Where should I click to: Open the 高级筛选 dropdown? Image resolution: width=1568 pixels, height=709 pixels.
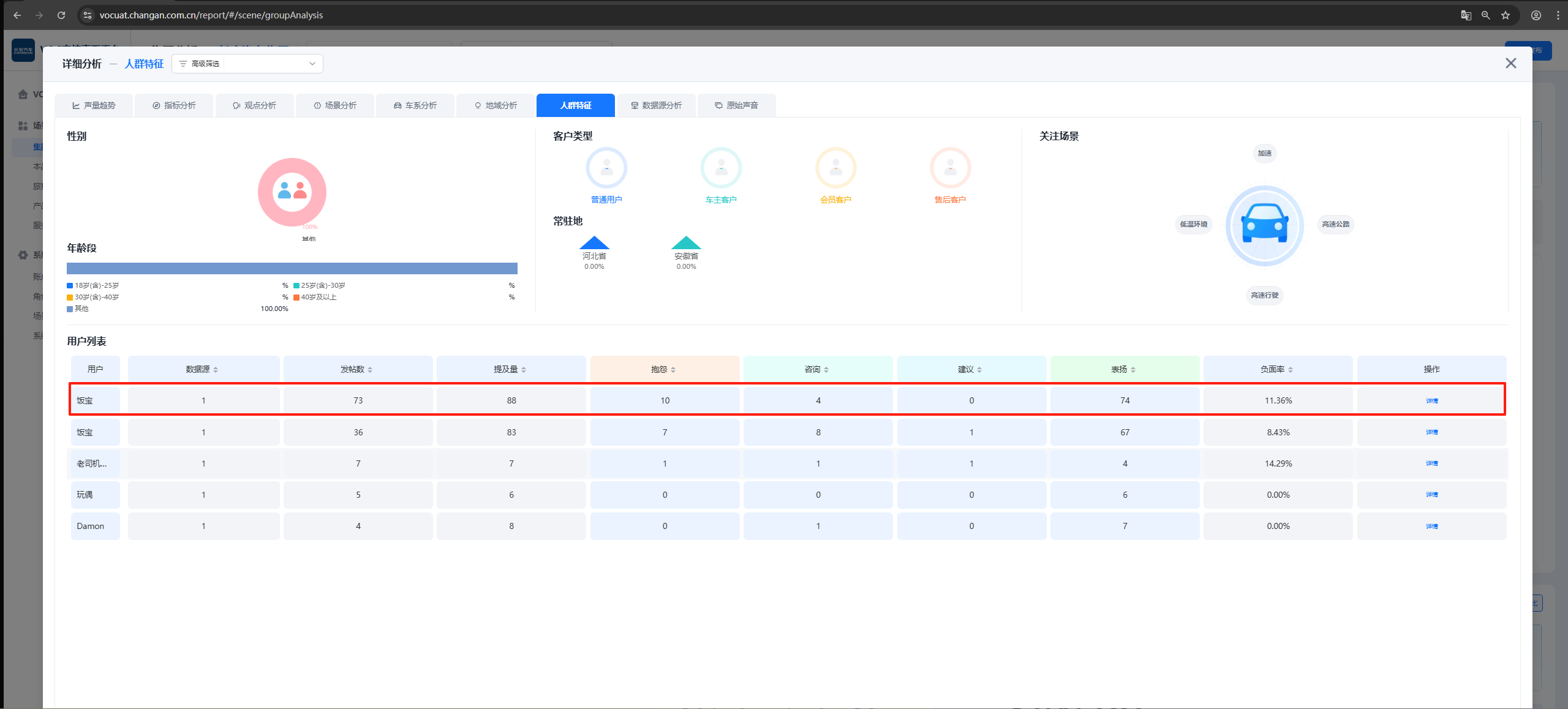pos(247,64)
